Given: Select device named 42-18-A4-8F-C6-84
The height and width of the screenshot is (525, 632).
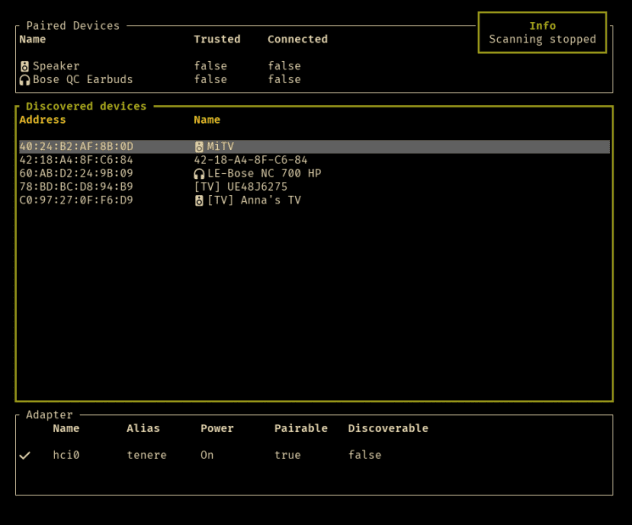Looking at the screenshot, I should point(250,160).
